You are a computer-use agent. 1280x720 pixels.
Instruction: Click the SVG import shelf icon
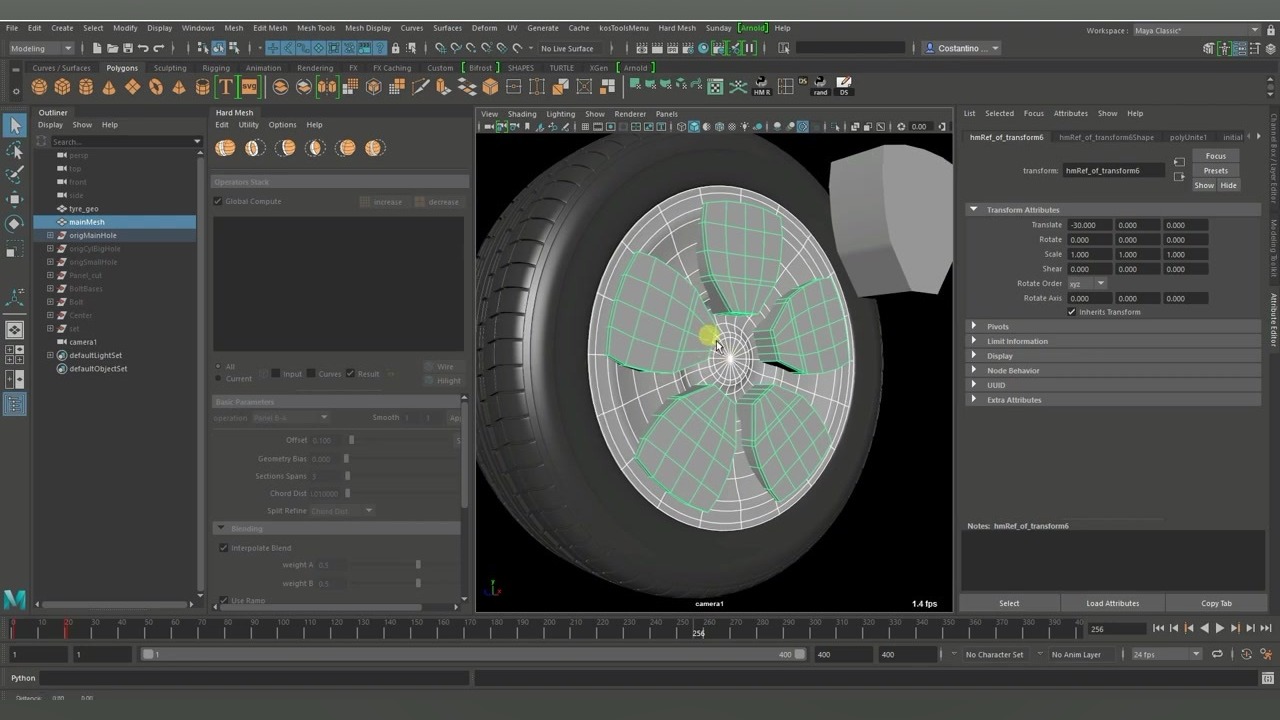tap(249, 88)
